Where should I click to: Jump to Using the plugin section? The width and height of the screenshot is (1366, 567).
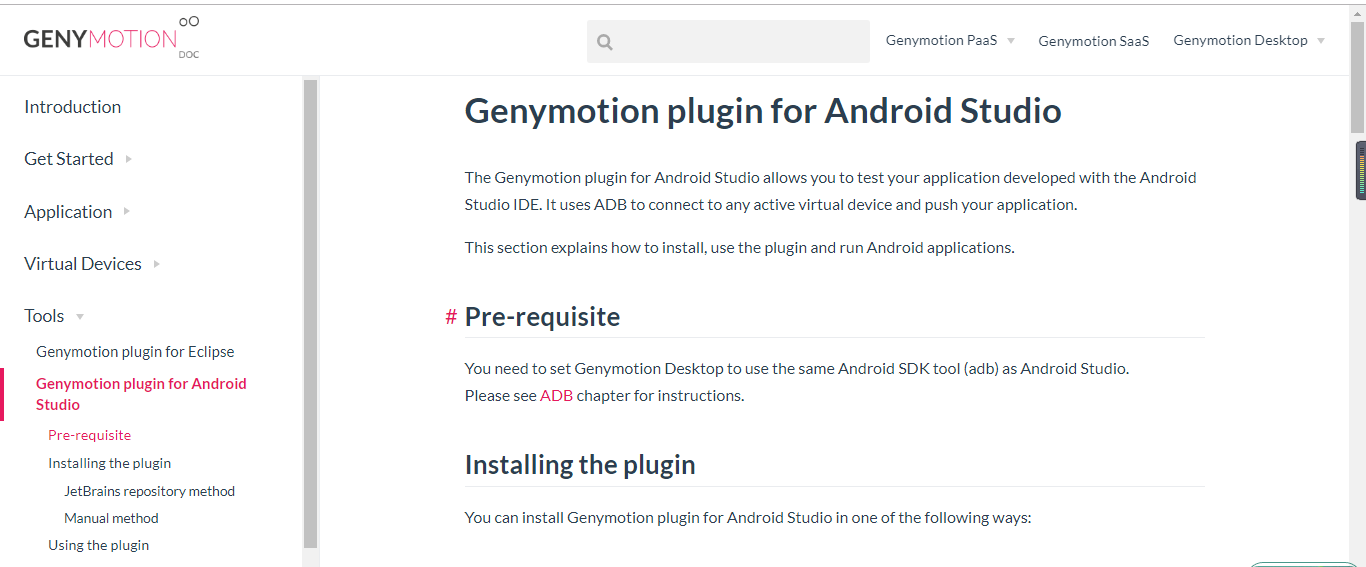click(x=98, y=545)
